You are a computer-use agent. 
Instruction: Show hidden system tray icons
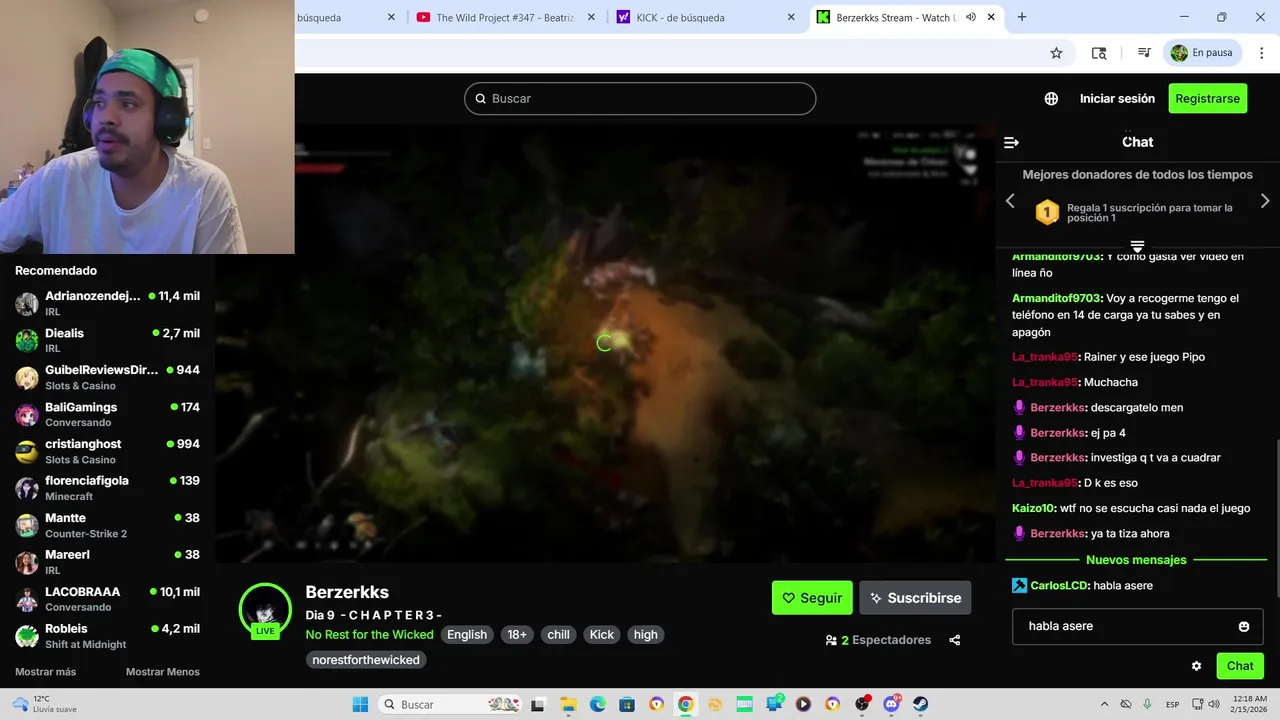click(1104, 704)
